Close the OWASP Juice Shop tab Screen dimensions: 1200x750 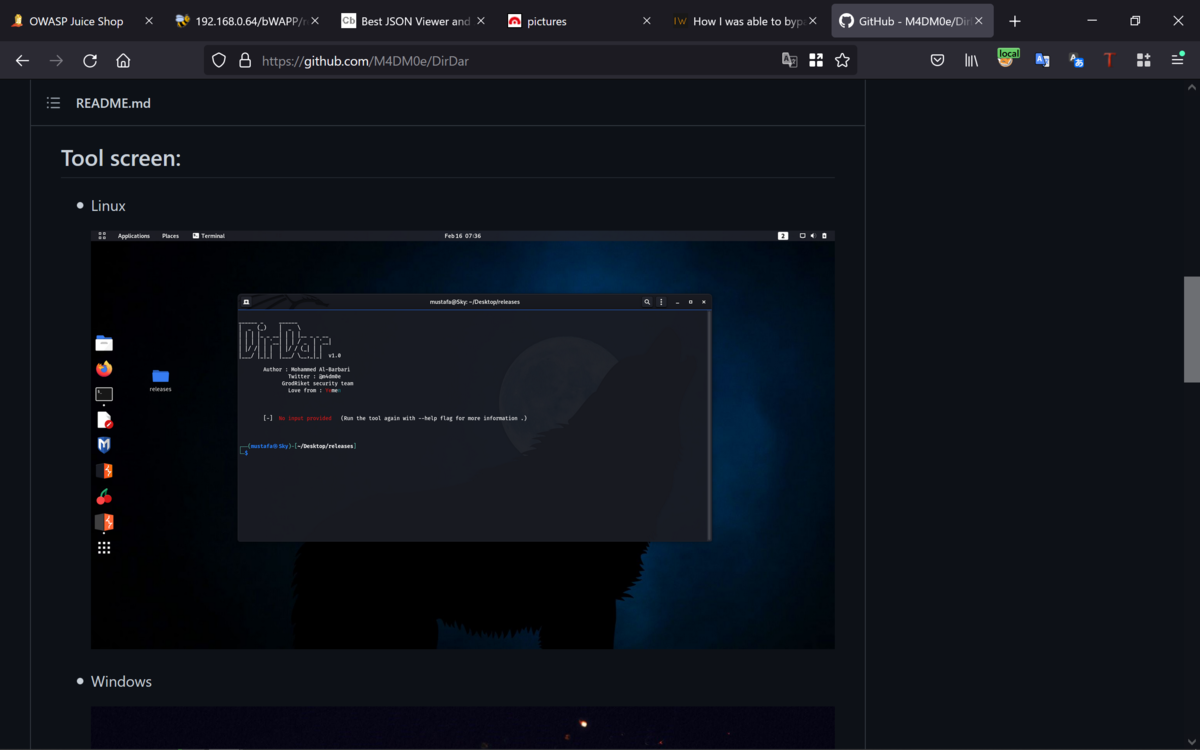click(x=148, y=21)
